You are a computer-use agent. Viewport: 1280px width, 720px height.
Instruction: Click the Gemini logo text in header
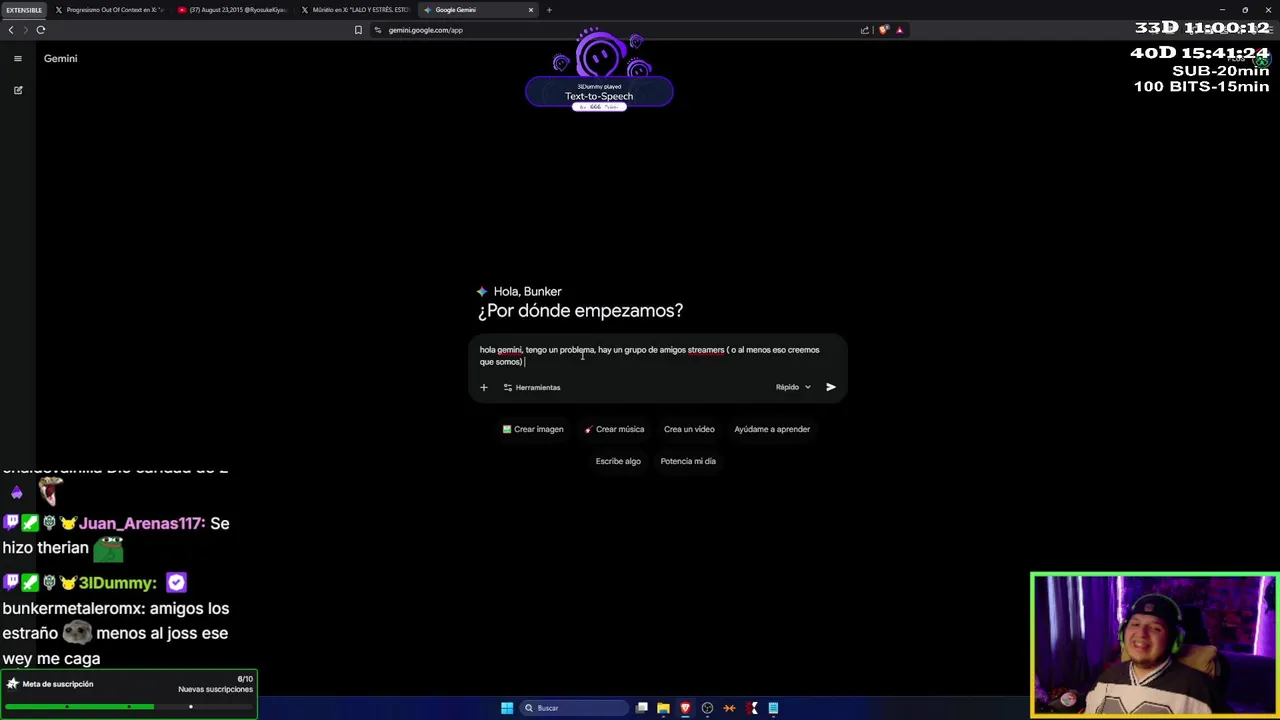pos(60,58)
